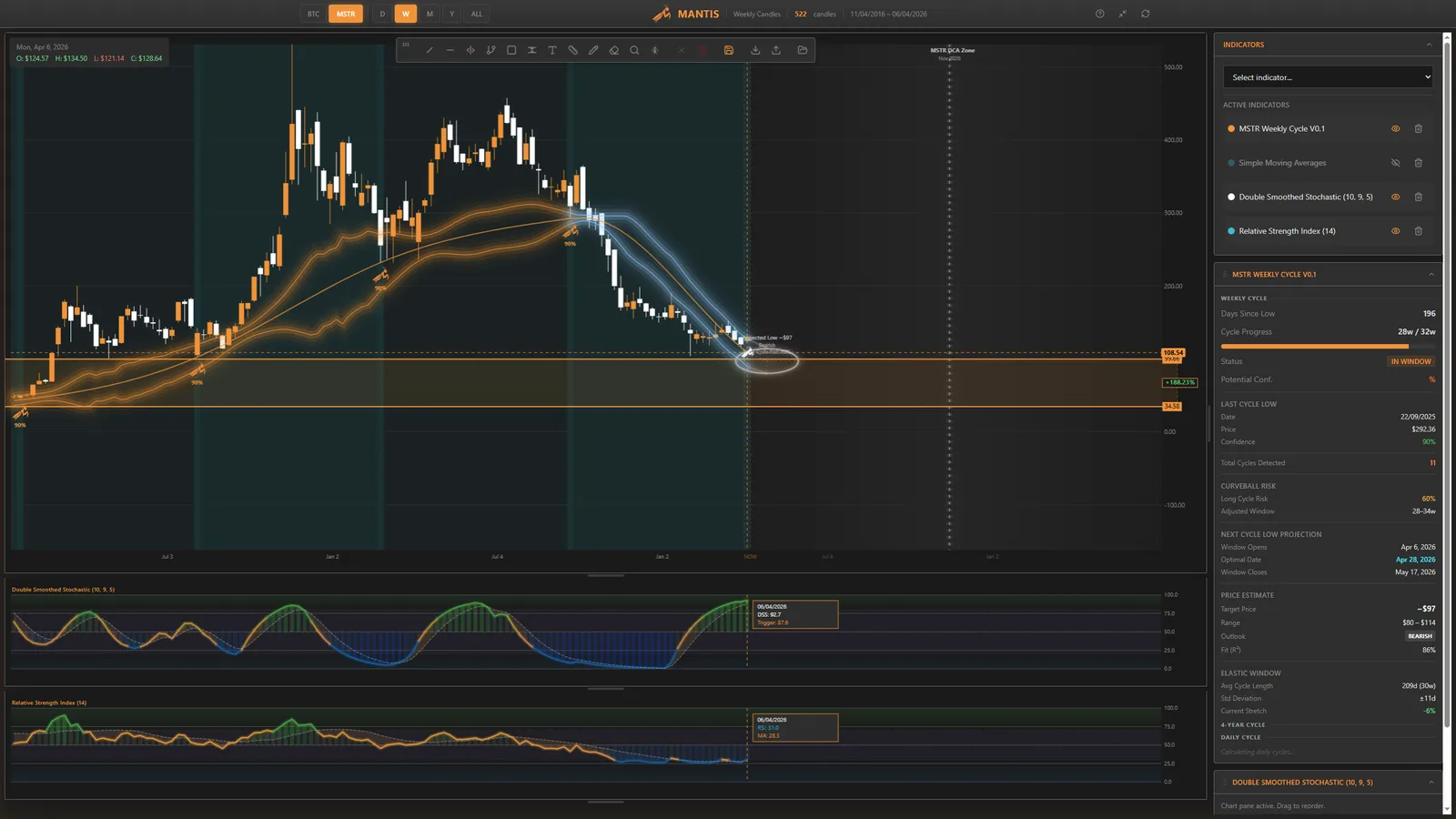Viewport: 1456px width, 819px height.
Task: Pick the text annotation tool
Action: [552, 51]
